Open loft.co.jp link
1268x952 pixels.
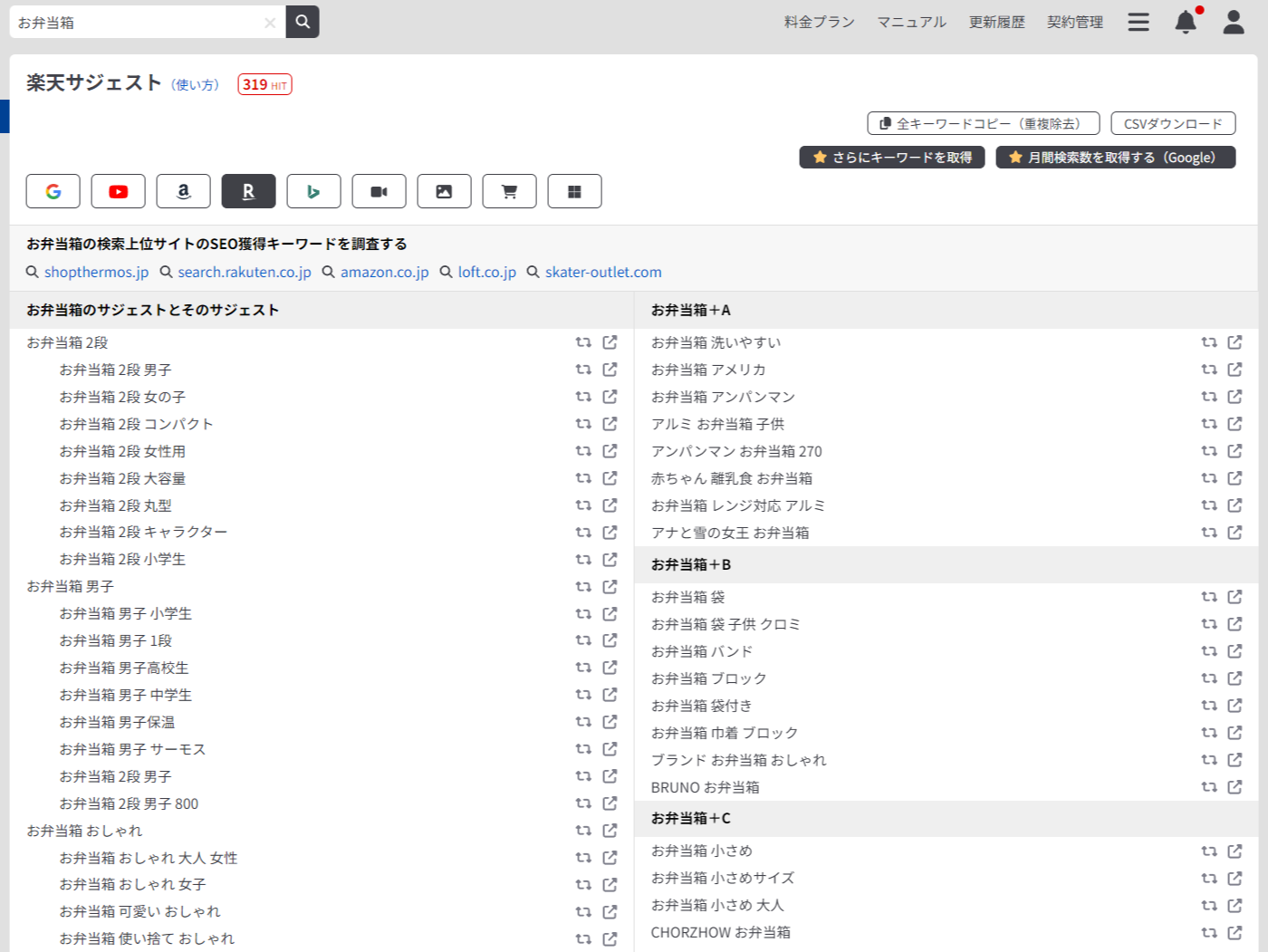pyautogui.click(x=487, y=272)
